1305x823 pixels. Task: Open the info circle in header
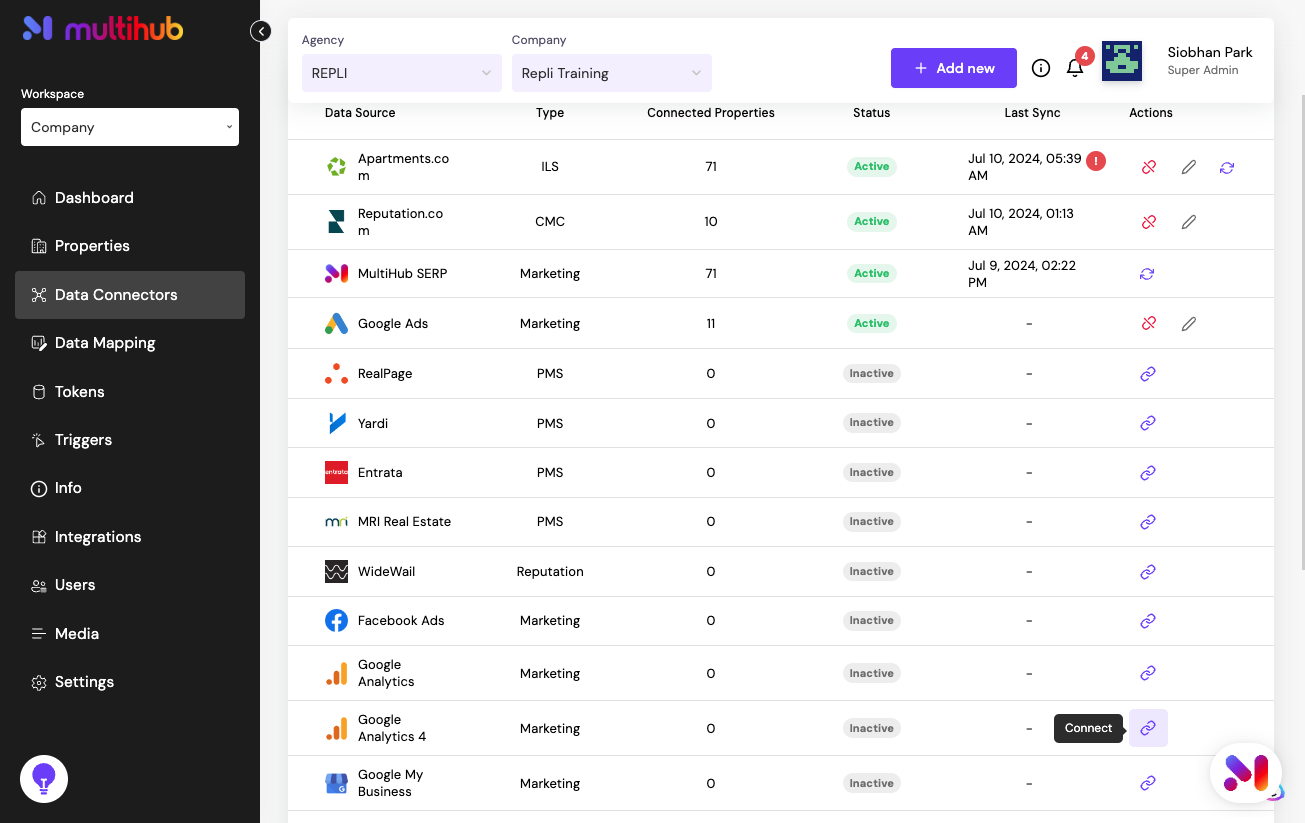[x=1041, y=68]
